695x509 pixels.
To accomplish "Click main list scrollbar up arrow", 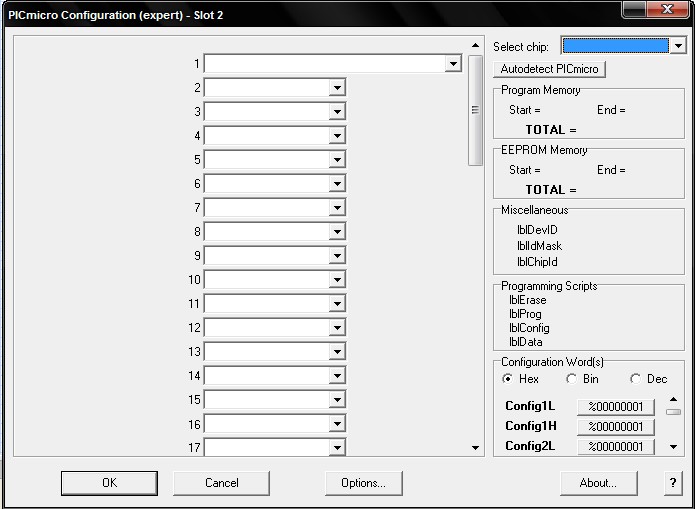I will coord(475,45).
